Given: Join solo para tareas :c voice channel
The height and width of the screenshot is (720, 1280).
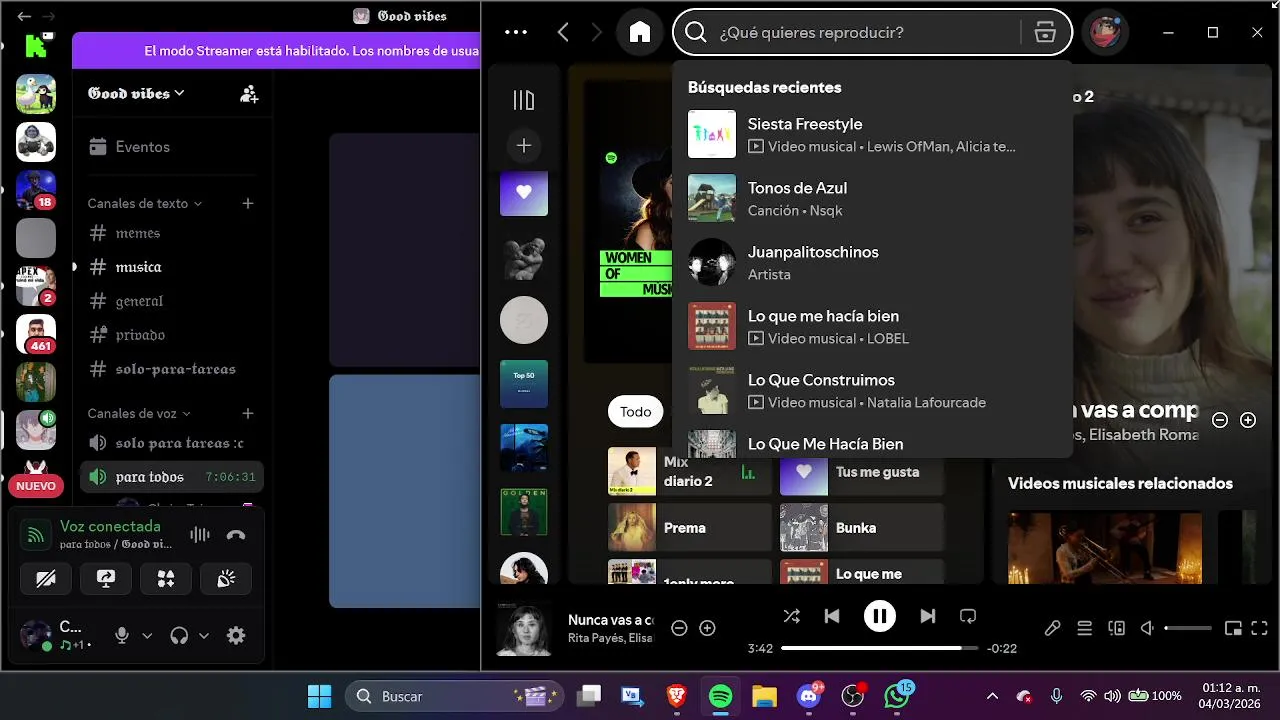Looking at the screenshot, I should [x=170, y=443].
